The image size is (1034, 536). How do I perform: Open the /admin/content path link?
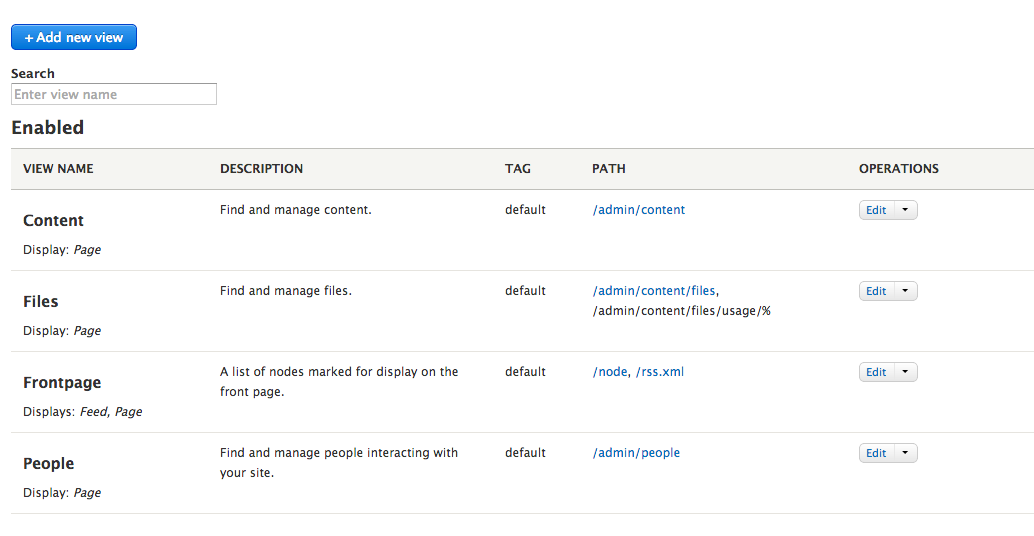(x=639, y=210)
